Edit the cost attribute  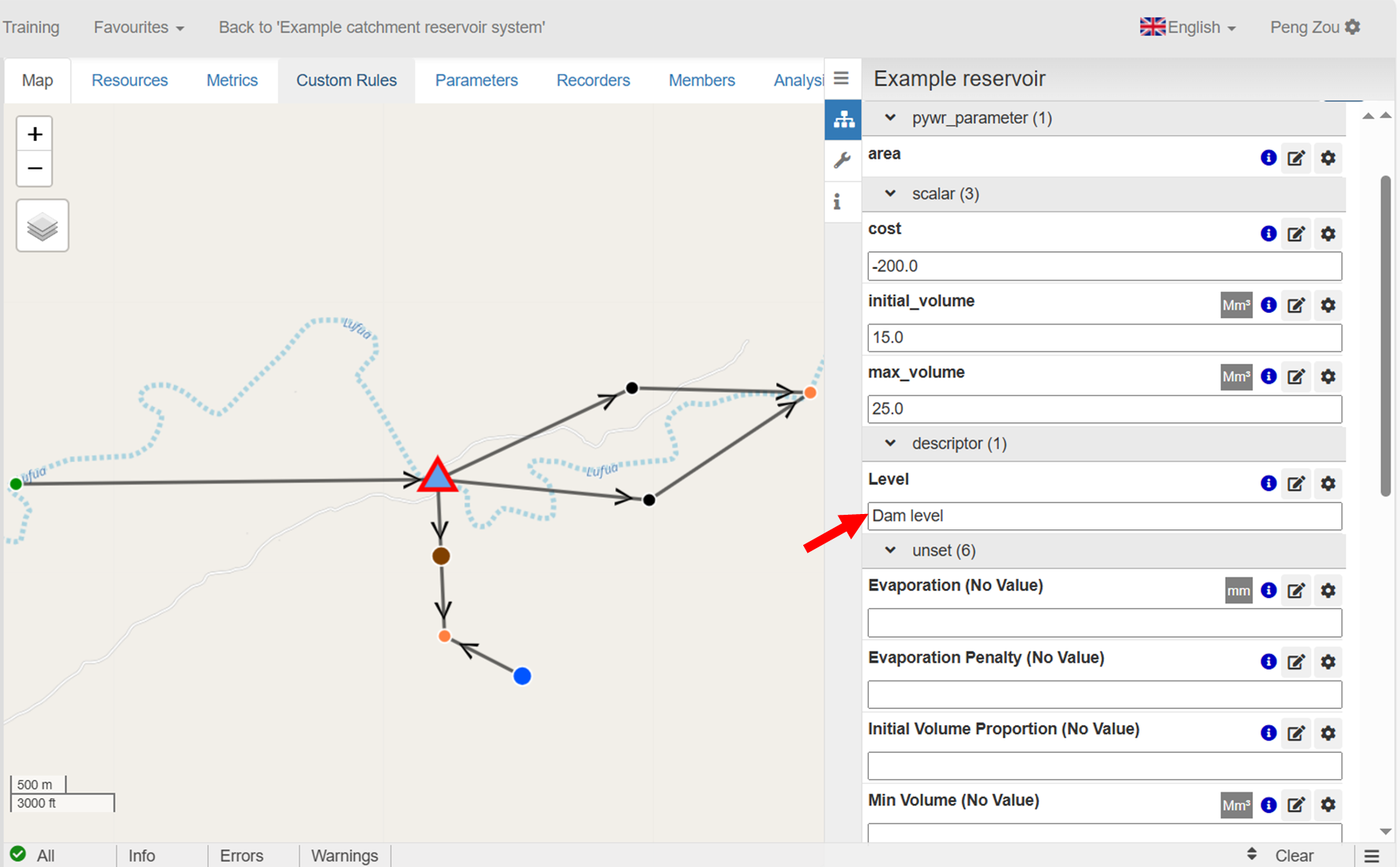pyautogui.click(x=1296, y=234)
